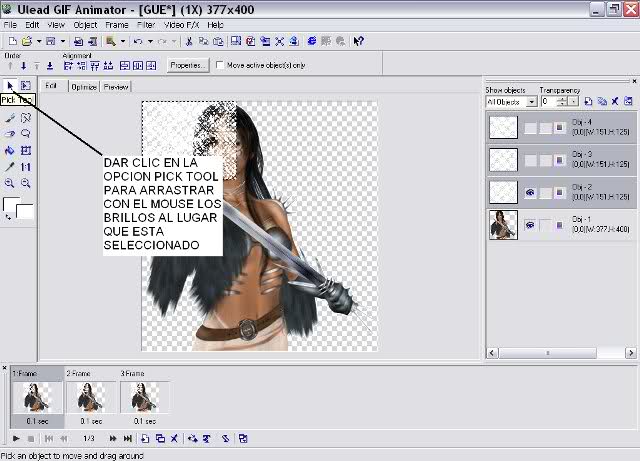Select the 2:Frame thumbnail

(x=91, y=397)
